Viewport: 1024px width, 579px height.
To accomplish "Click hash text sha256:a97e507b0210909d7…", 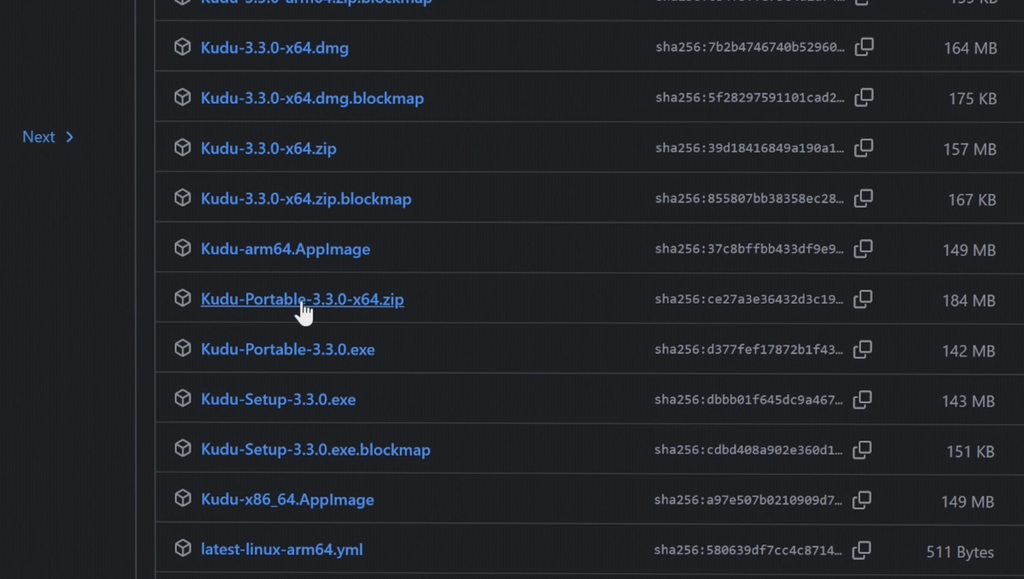I will [x=748, y=500].
